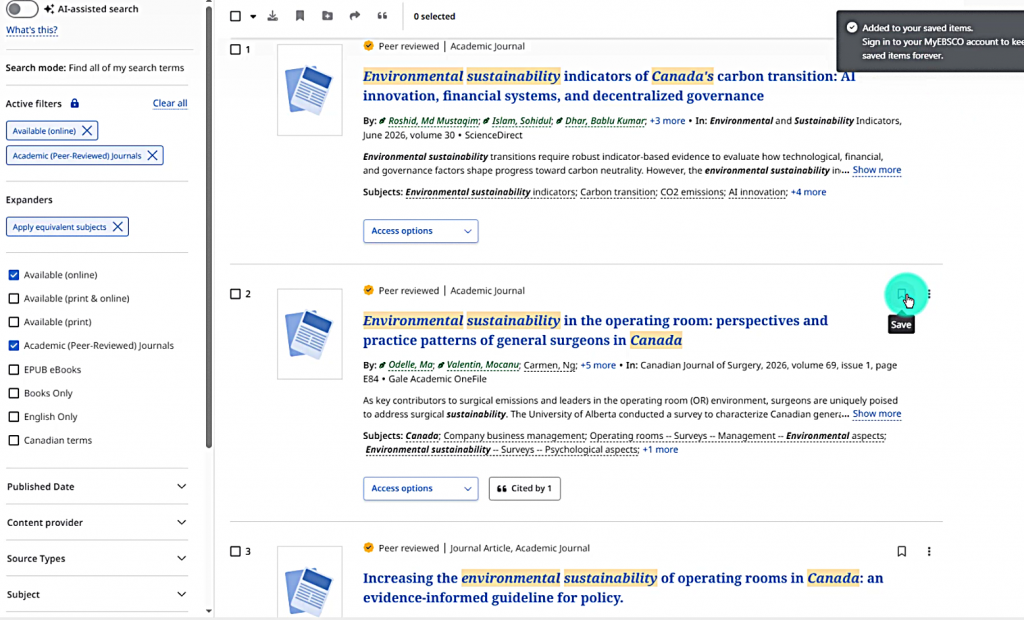This screenshot has width=1024, height=620.
Task: Select the checkbox for result 2
Action: (235, 294)
